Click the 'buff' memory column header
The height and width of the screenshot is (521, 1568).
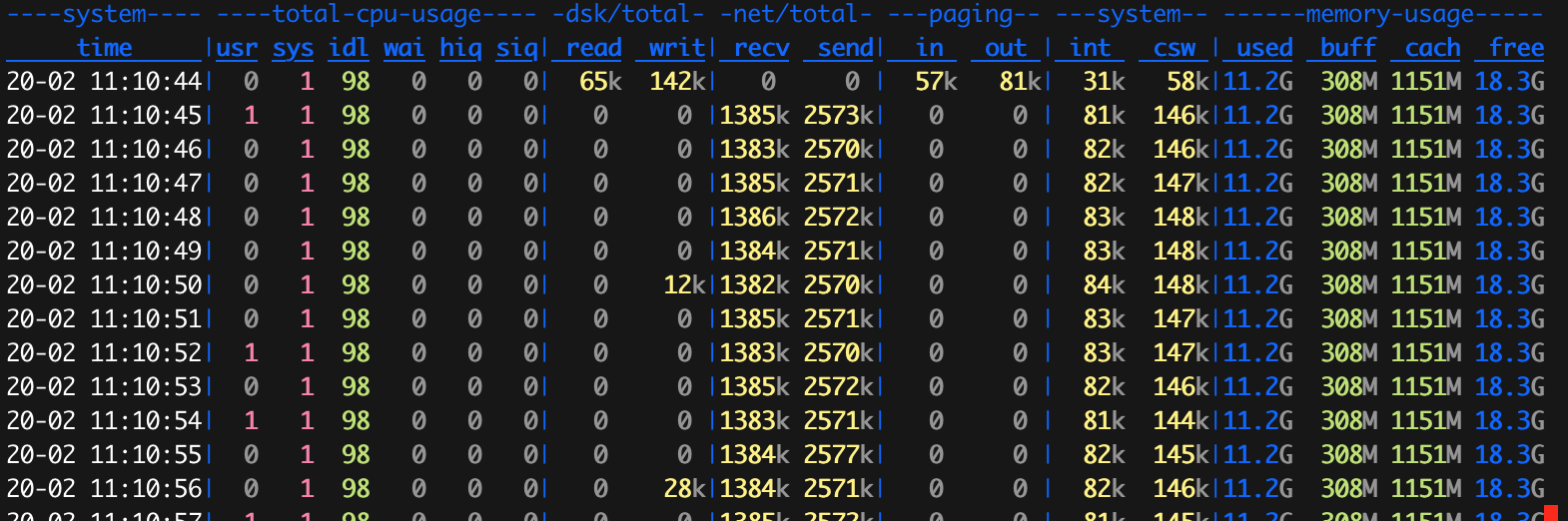point(1348,48)
